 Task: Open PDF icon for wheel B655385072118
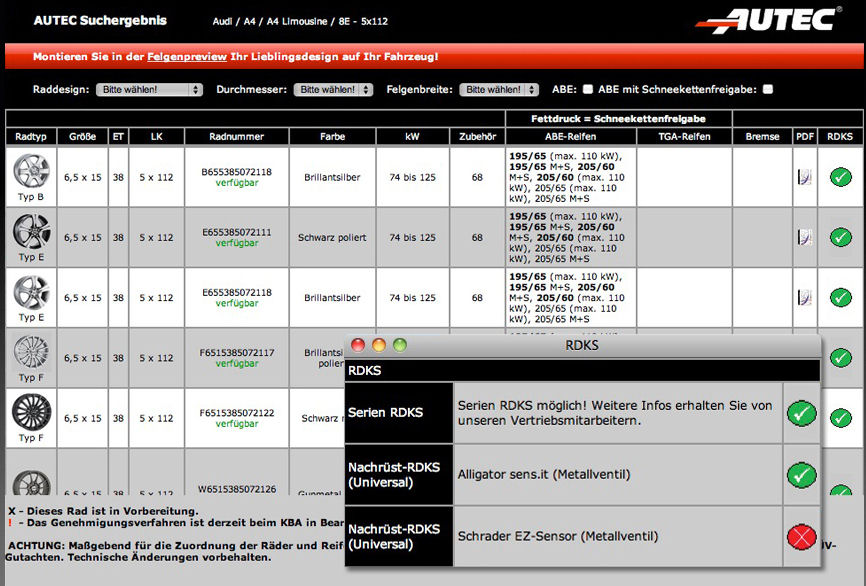pos(805,177)
